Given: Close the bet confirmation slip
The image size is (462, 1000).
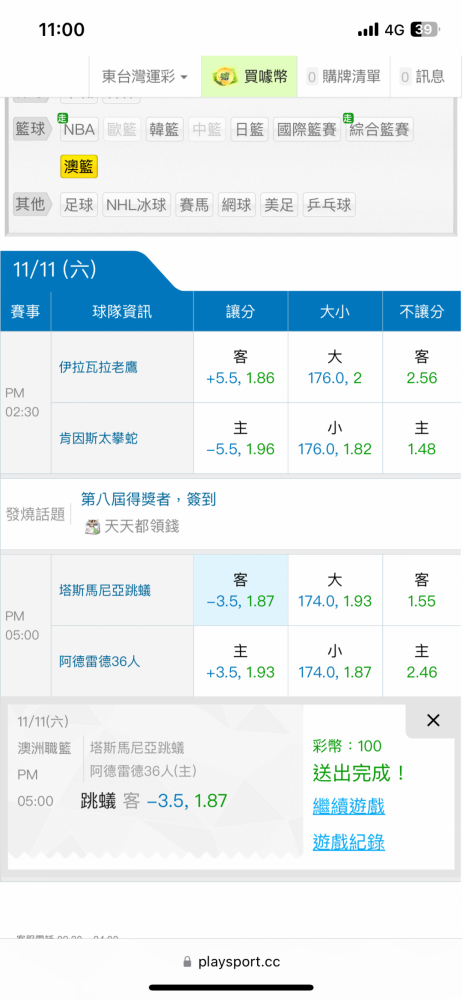Looking at the screenshot, I should click(x=433, y=721).
